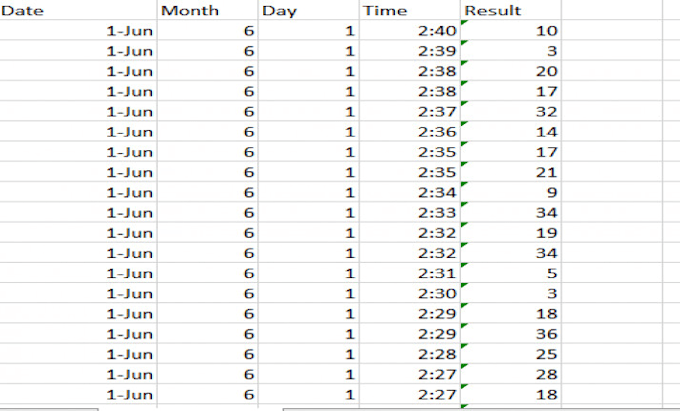The image size is (680, 411).
Task: Select Day value 1 in the 2:37 row
Action: point(308,111)
